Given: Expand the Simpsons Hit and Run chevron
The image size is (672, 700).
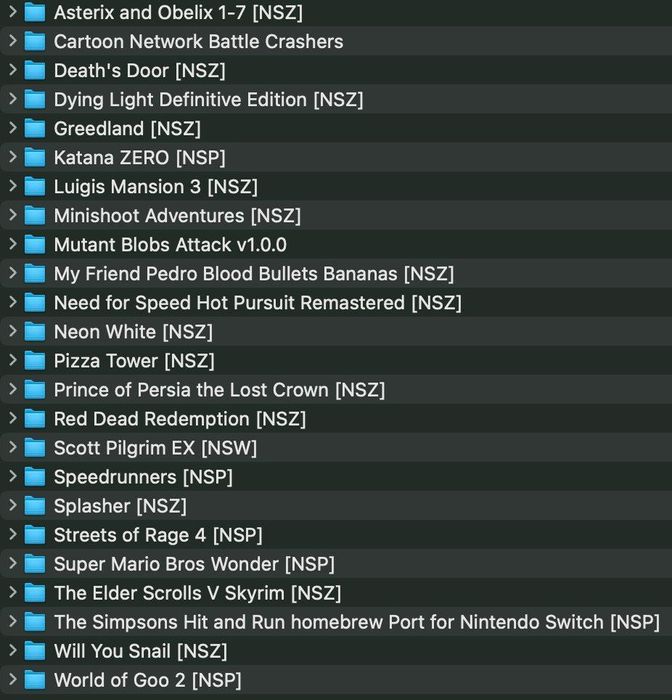Looking at the screenshot, I should point(13,621).
